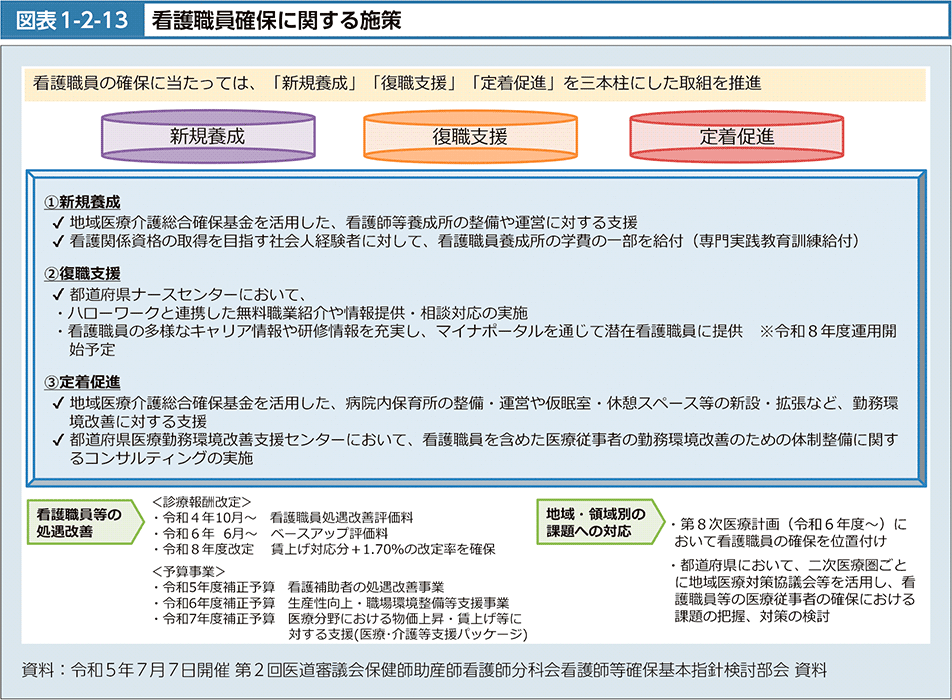Click the heading <予算事業>

tap(188, 571)
